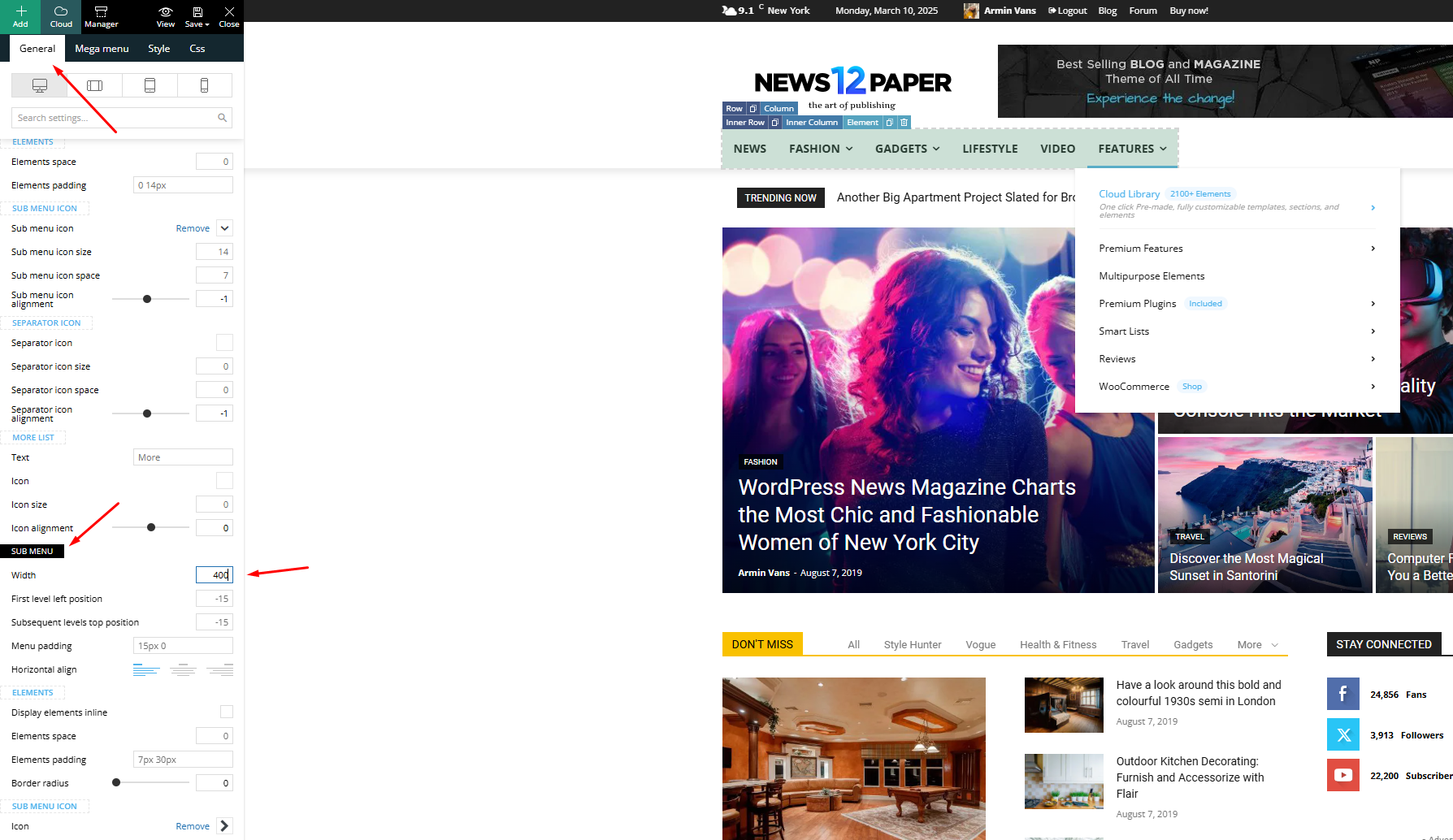Duplicate the Inner Row via copy icon
1453x840 pixels.
774,123
